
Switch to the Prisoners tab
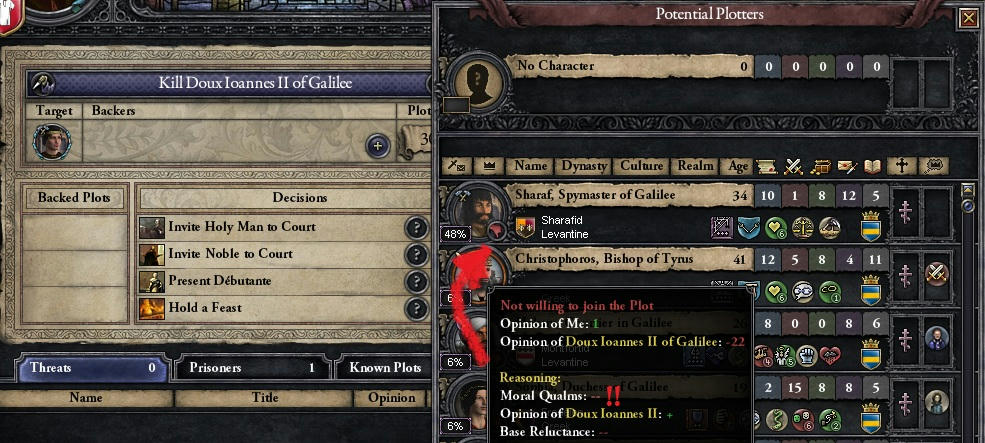click(252, 368)
